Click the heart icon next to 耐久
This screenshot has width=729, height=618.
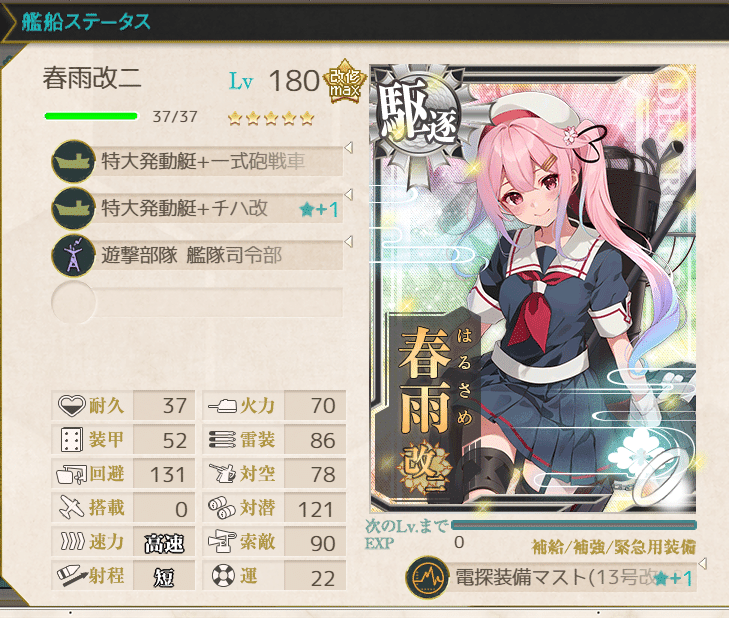[71, 405]
